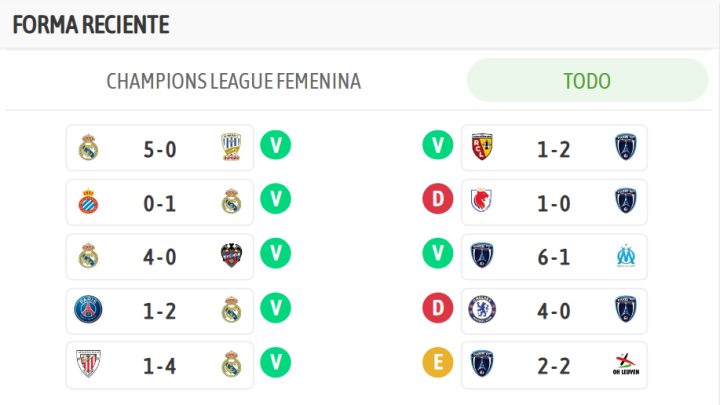This screenshot has width=720, height=405.
Task: Open the 5-0 Real Madrid match result
Action: (160, 149)
